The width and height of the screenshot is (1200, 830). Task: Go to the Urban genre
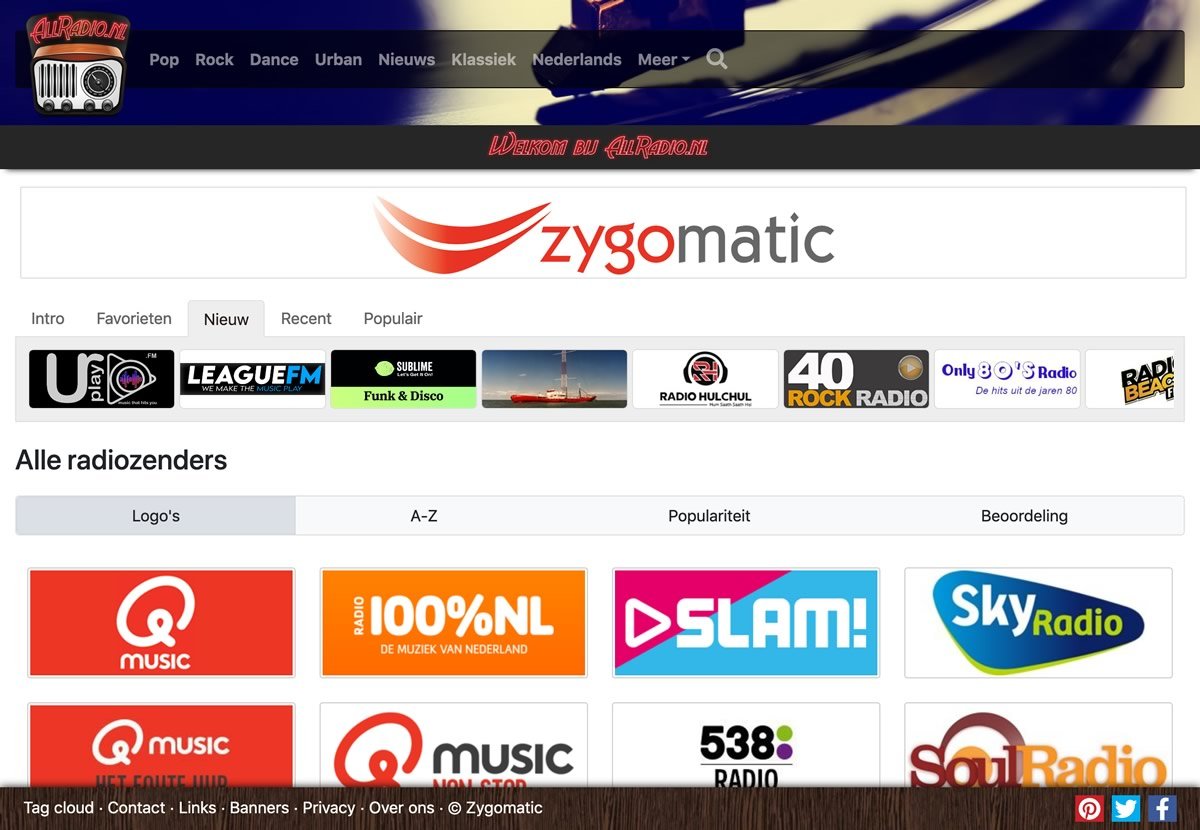click(338, 60)
